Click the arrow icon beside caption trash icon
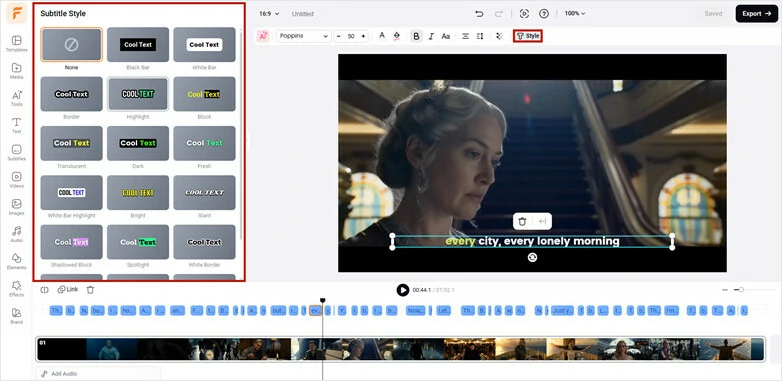The image size is (782, 381). pyautogui.click(x=543, y=221)
